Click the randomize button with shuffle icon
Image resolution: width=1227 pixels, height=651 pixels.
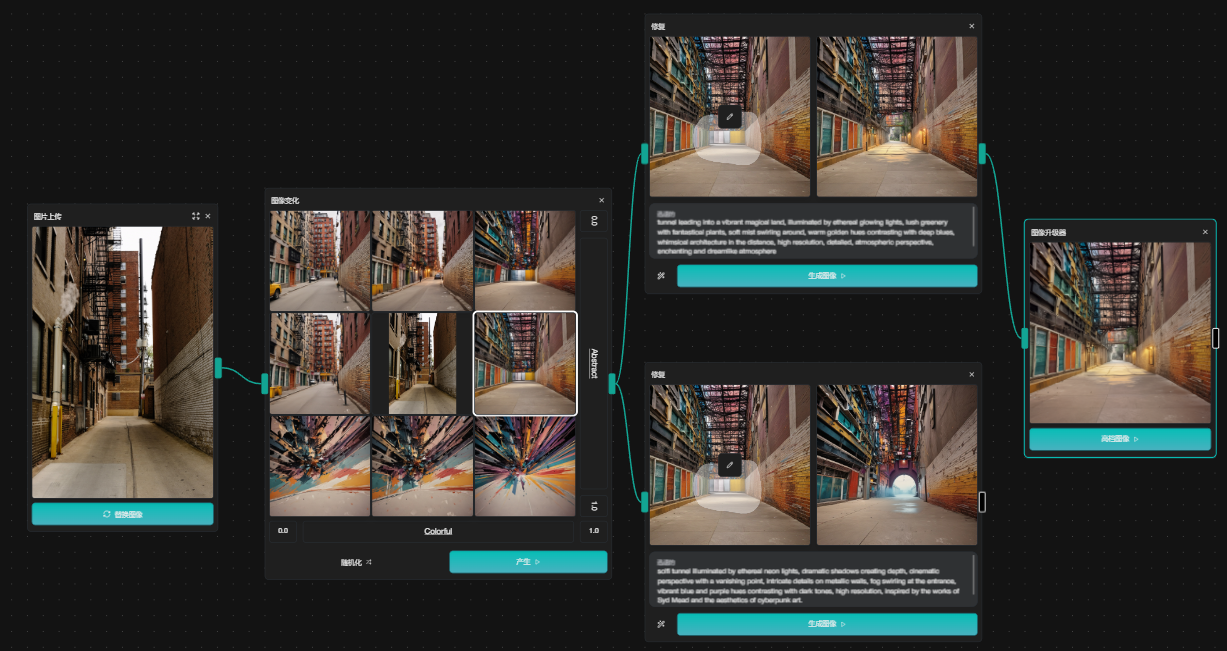point(356,562)
